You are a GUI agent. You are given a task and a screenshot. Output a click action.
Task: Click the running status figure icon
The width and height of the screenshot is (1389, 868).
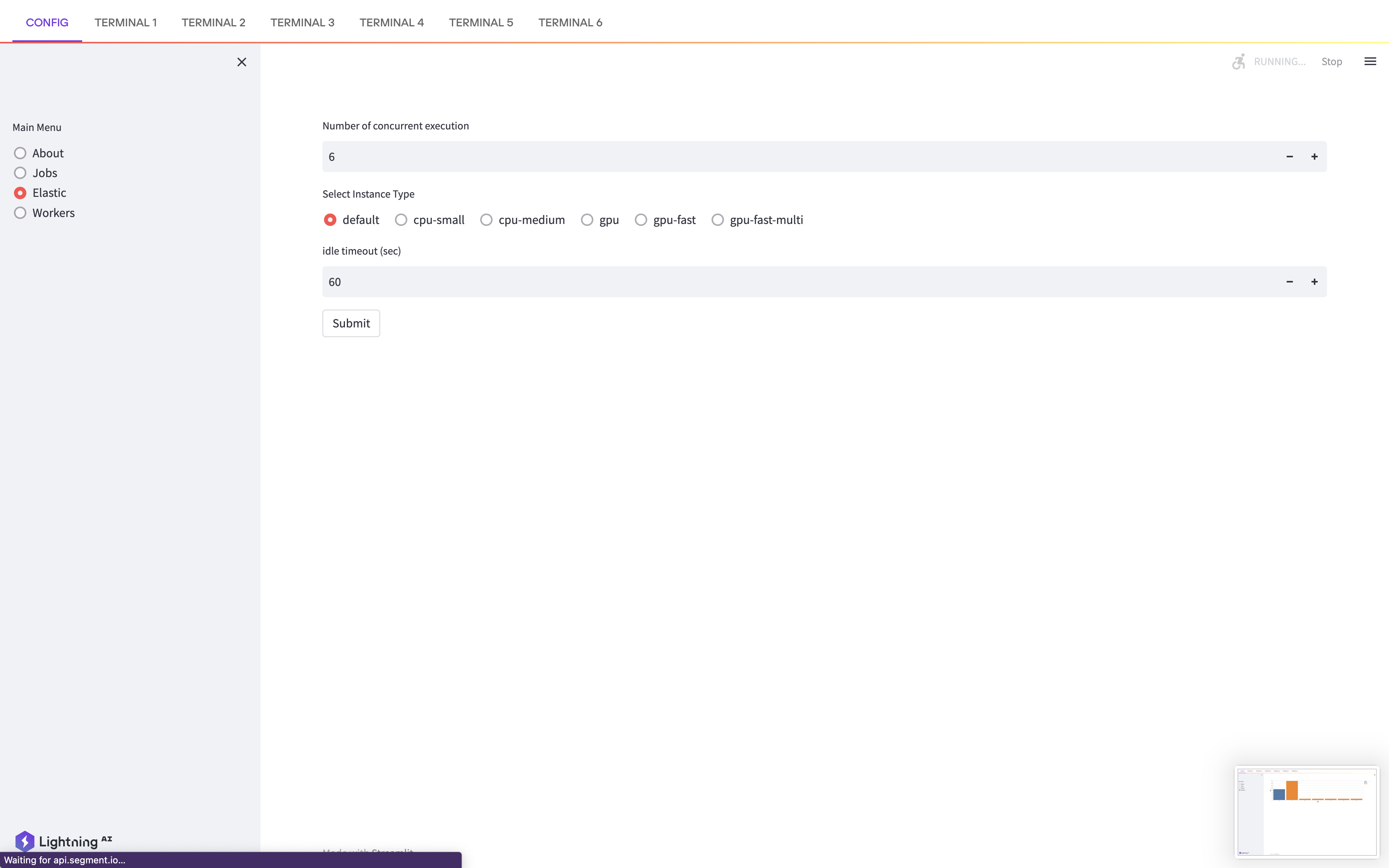(x=1239, y=62)
